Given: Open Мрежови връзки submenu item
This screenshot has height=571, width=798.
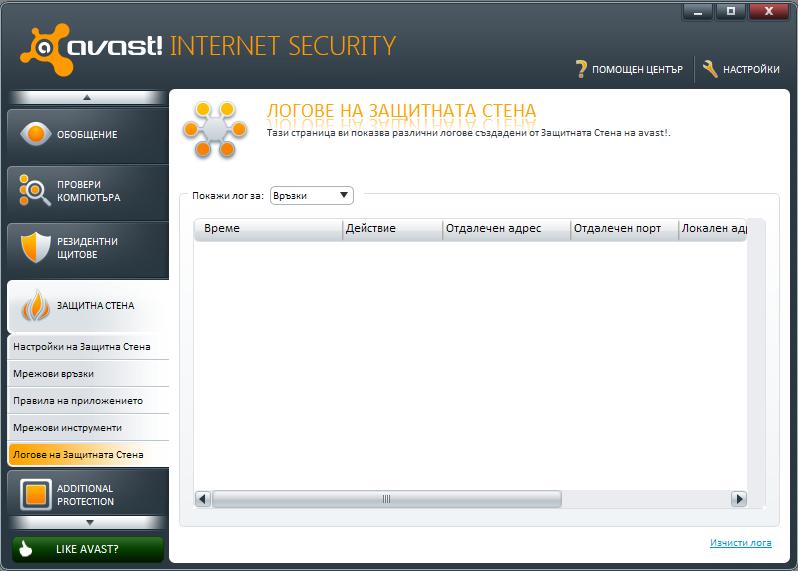Looking at the screenshot, I should click(x=88, y=374).
